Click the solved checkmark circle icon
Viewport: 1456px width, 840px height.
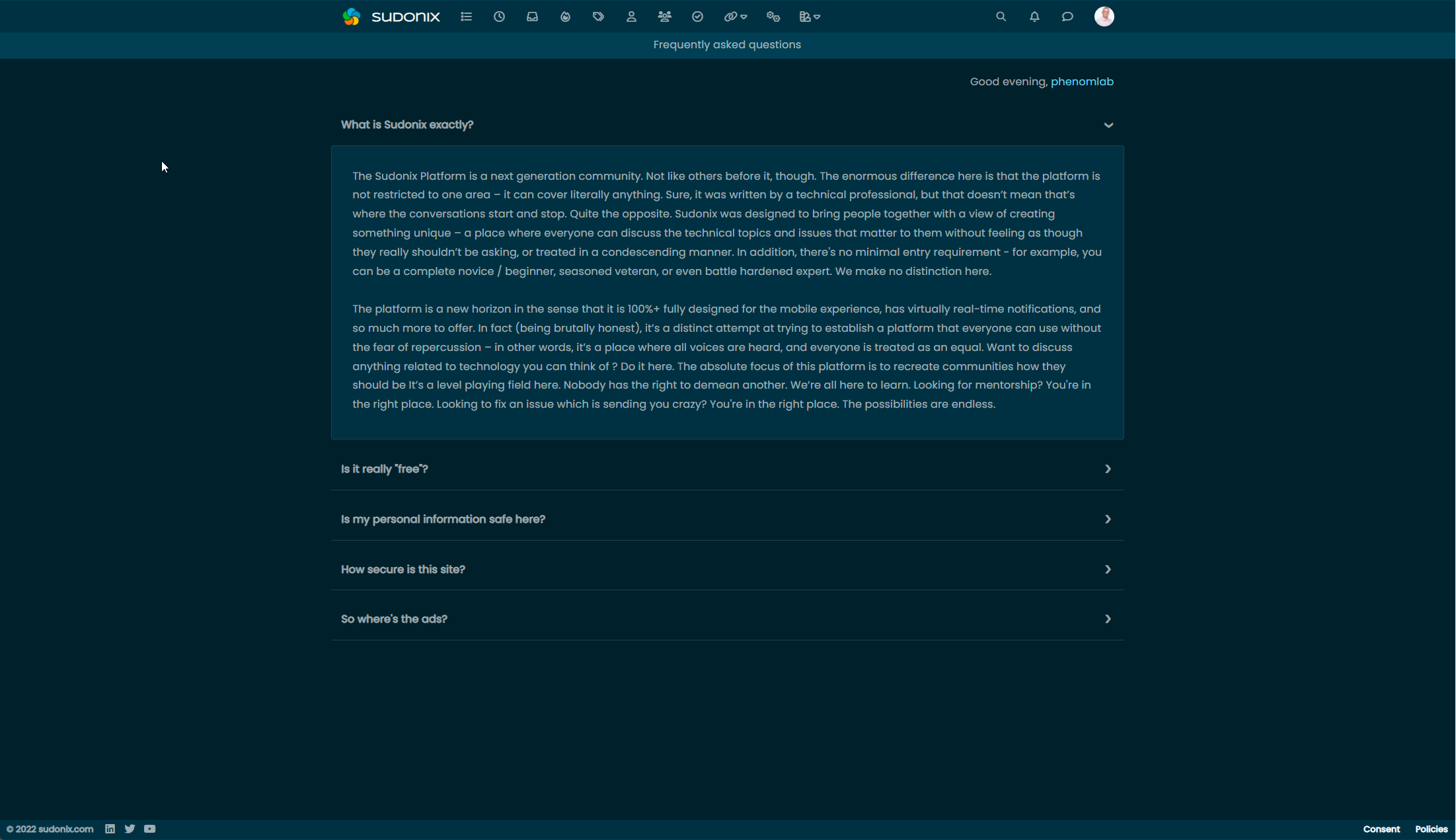[x=697, y=17]
